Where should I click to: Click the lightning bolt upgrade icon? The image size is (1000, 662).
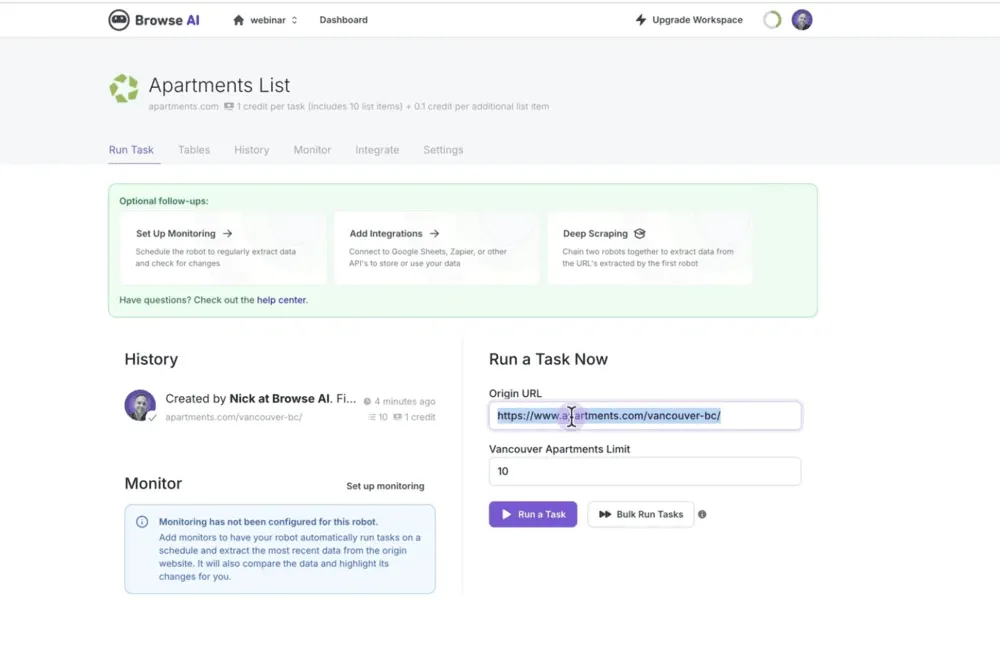[641, 20]
